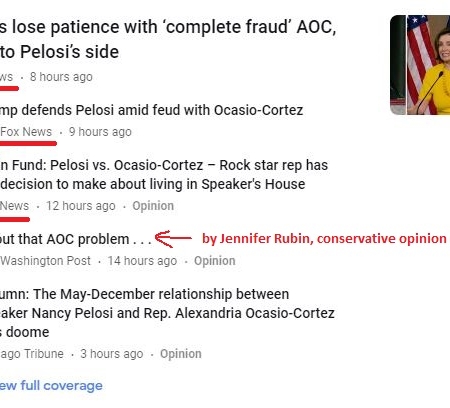This screenshot has width=450, height=408.
Task: Click the Tribune source label
Action: [x=32, y=354]
